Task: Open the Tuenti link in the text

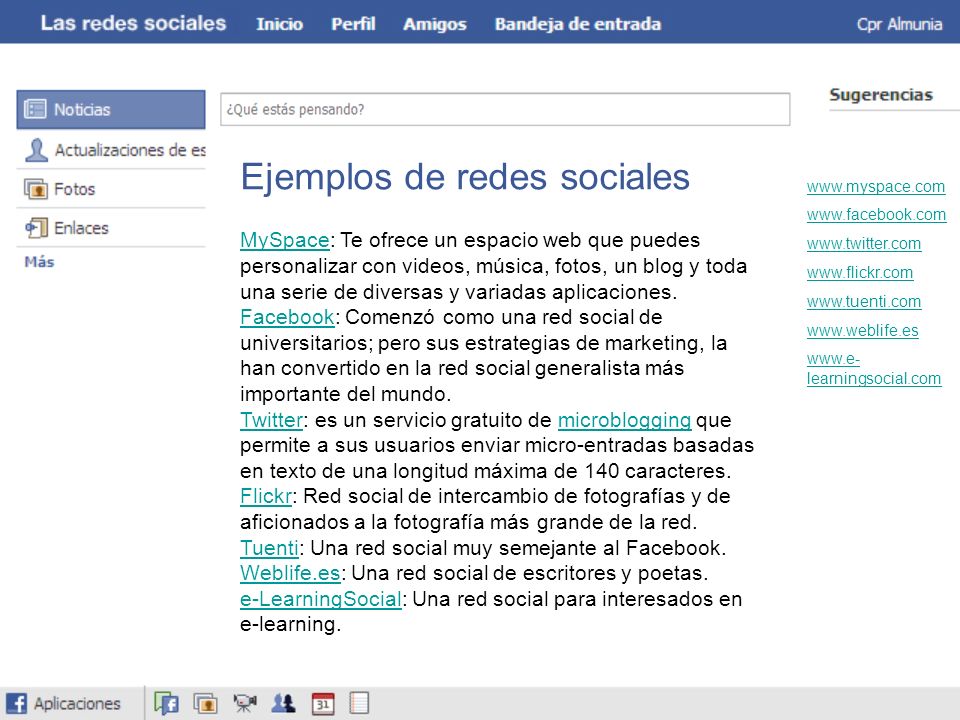Action: [x=269, y=547]
